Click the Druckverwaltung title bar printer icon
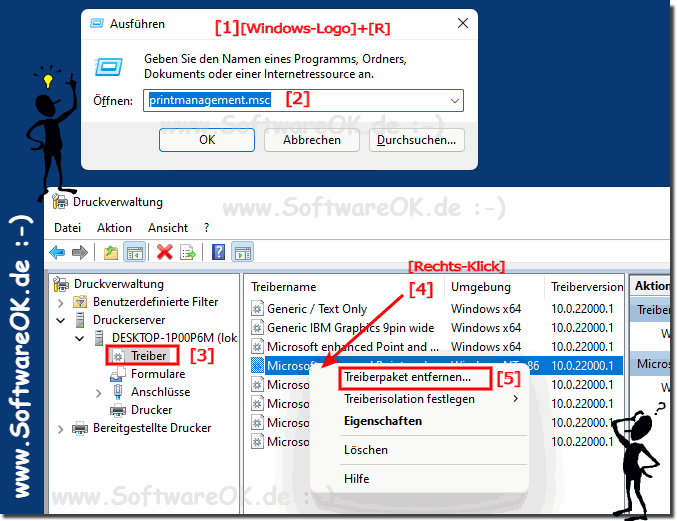The width and height of the screenshot is (677, 521). (60, 202)
